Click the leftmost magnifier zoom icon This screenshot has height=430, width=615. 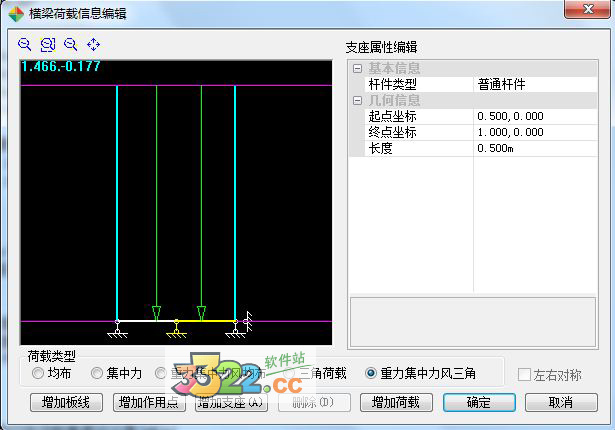coord(25,44)
